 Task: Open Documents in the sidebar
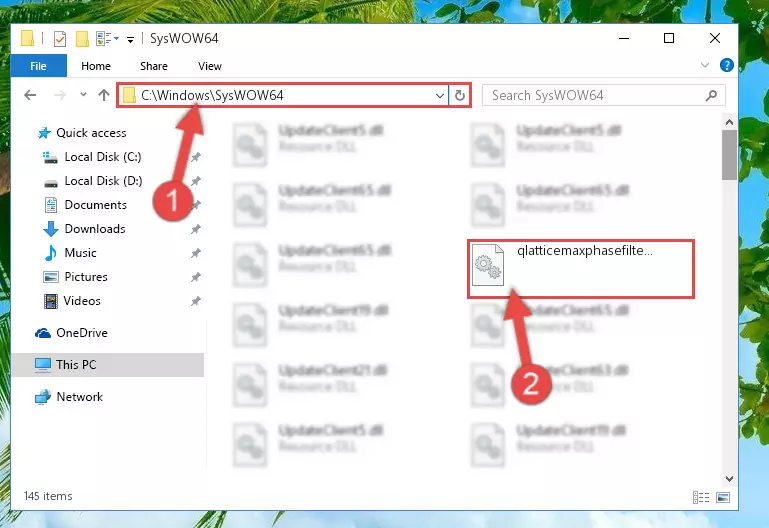(96, 205)
